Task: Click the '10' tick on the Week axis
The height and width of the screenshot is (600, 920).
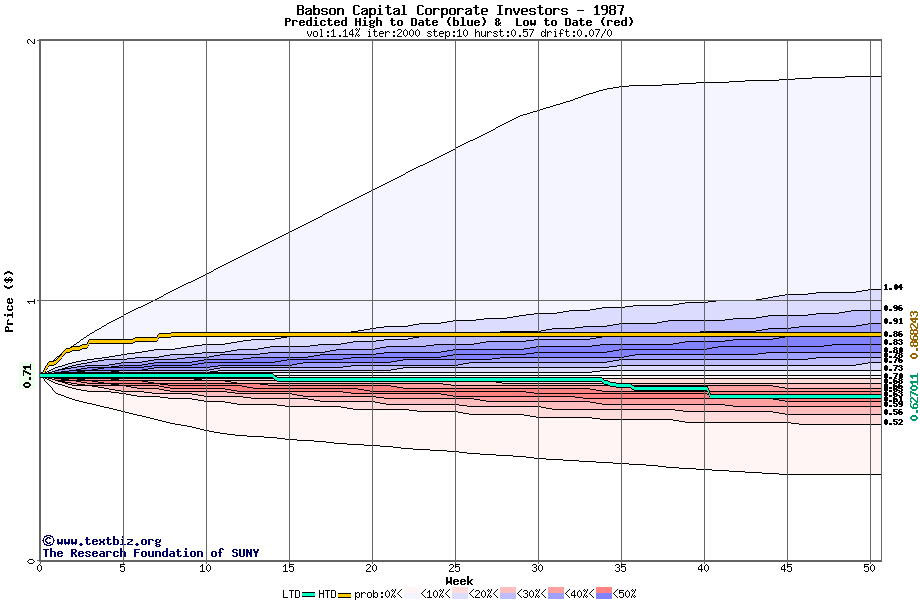Action: (205, 568)
